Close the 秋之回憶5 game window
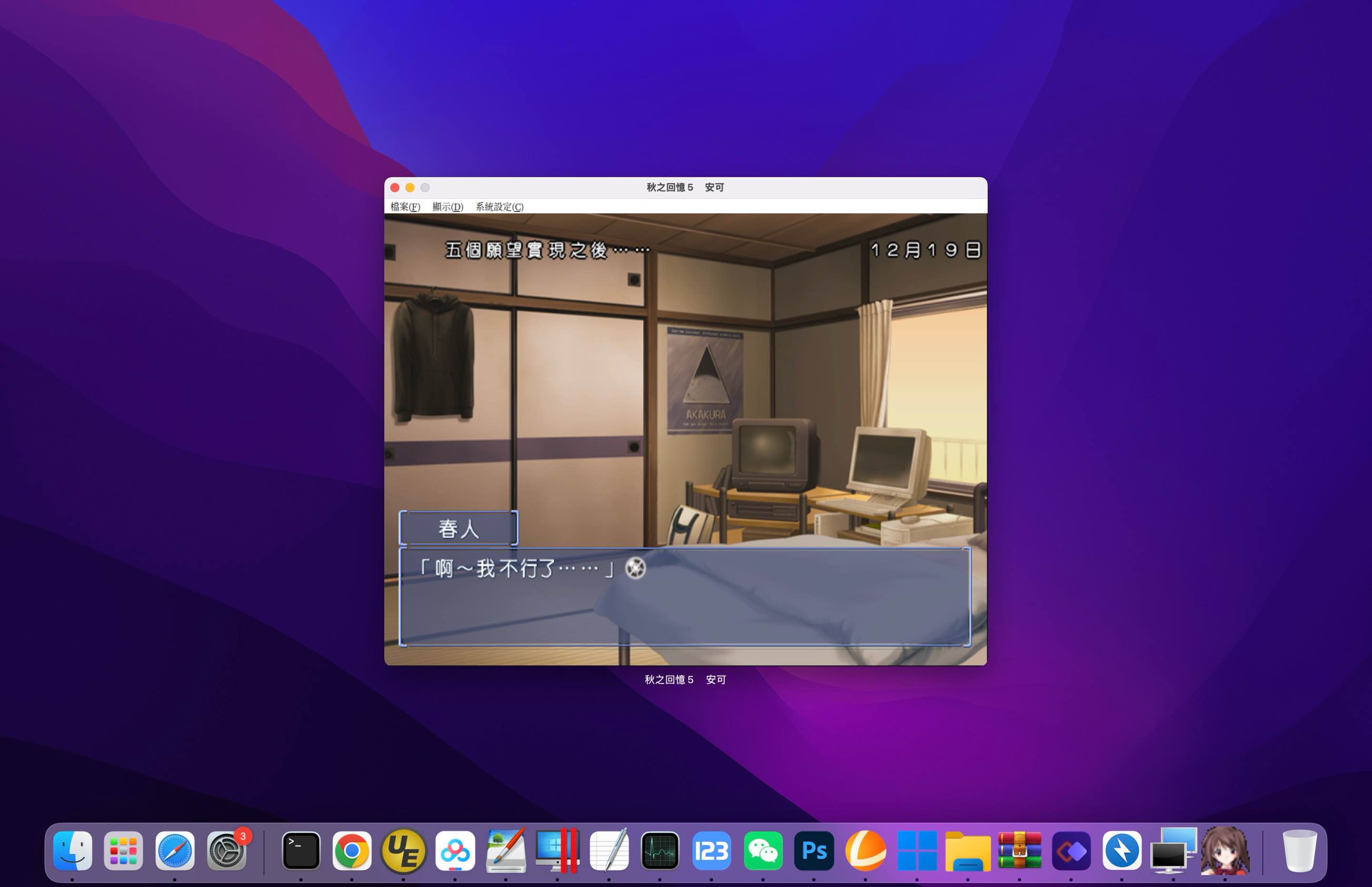Screen dimensions: 1372x887 coord(395,188)
